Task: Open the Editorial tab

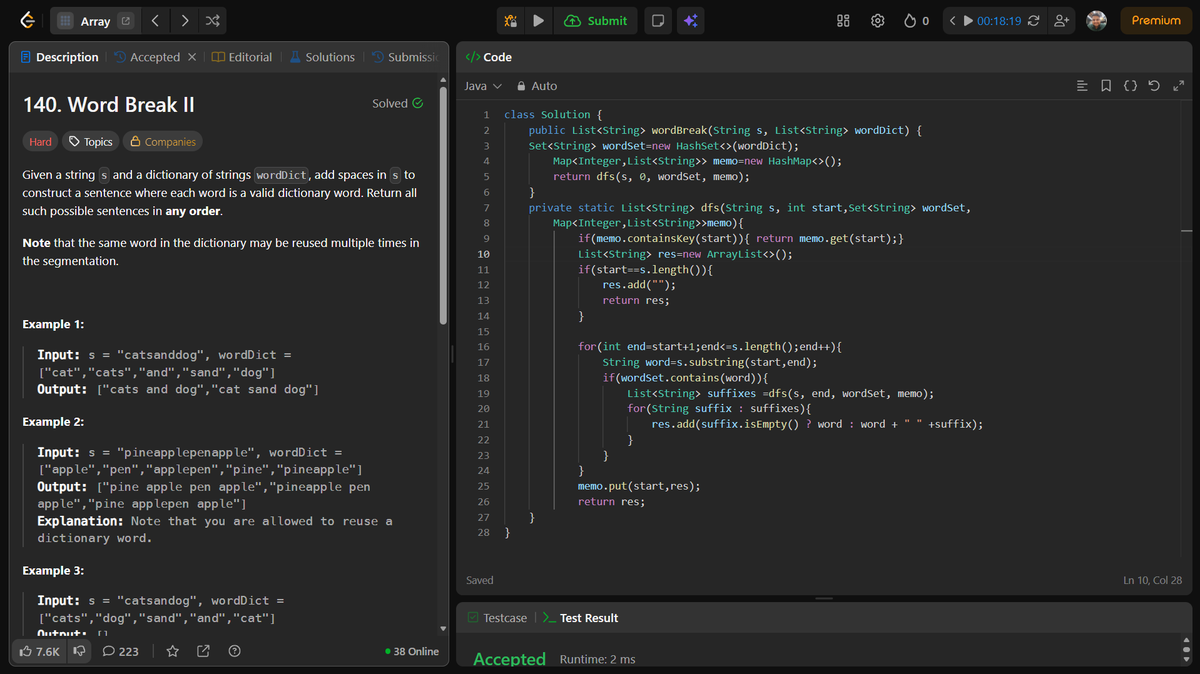Action: click(x=242, y=57)
